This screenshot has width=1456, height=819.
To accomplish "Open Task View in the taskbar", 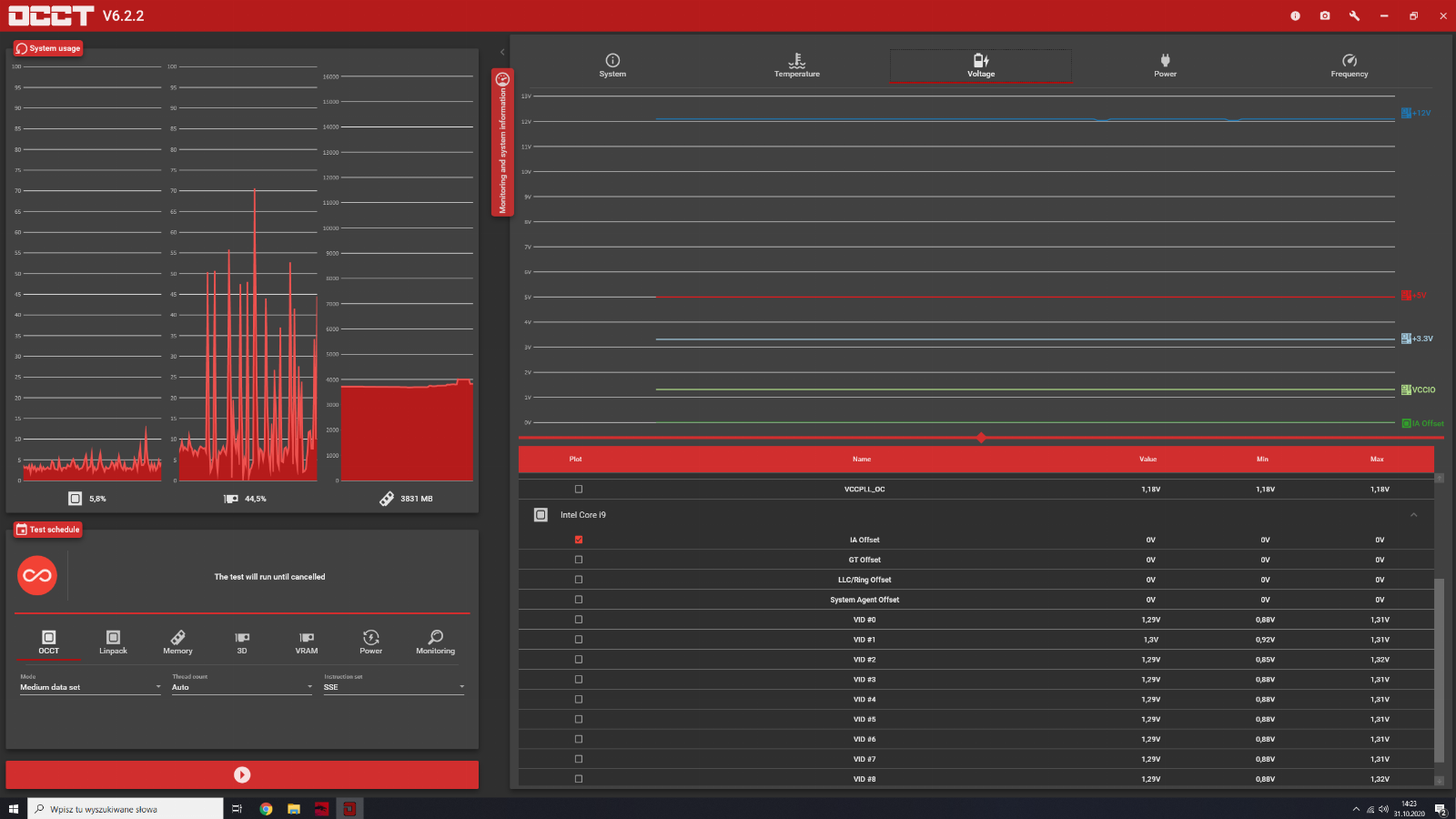I will [238, 809].
